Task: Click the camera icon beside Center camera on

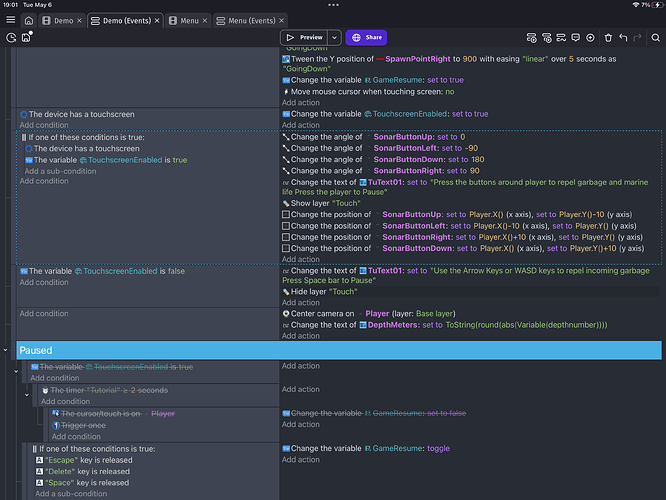Action: point(286,314)
